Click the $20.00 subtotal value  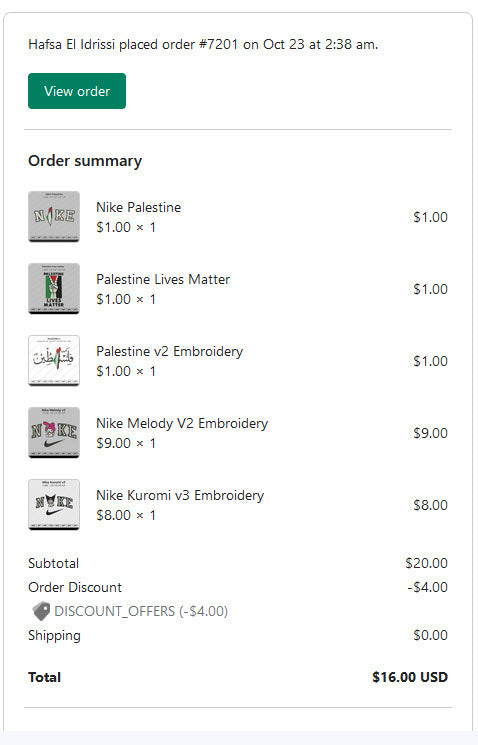pos(427,563)
